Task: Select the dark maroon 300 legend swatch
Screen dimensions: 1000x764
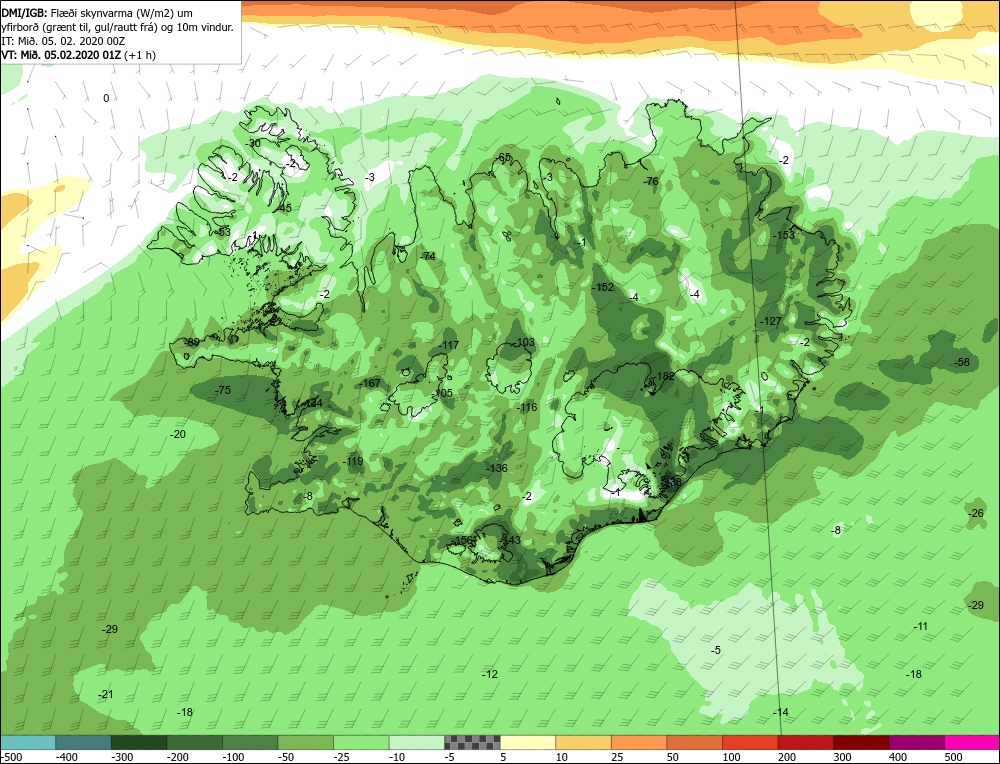Action: [861, 742]
